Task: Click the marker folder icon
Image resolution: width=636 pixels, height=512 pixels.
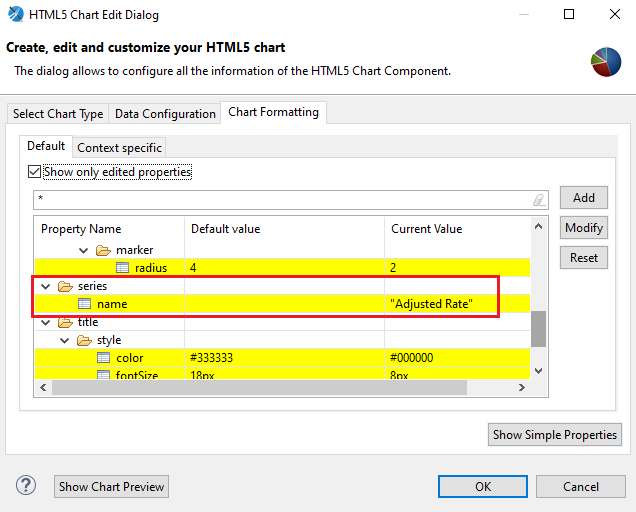Action: click(x=103, y=250)
